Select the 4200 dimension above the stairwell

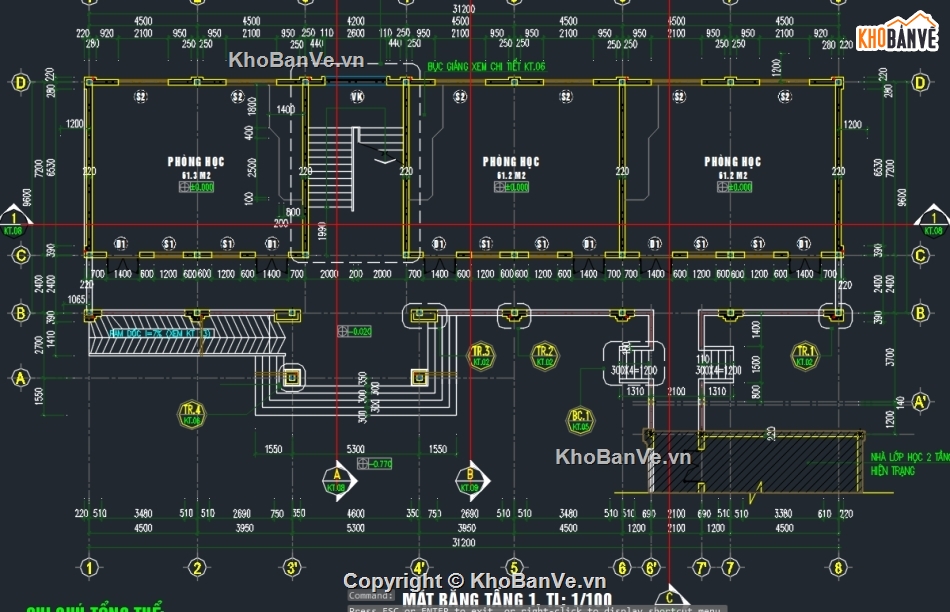click(356, 21)
